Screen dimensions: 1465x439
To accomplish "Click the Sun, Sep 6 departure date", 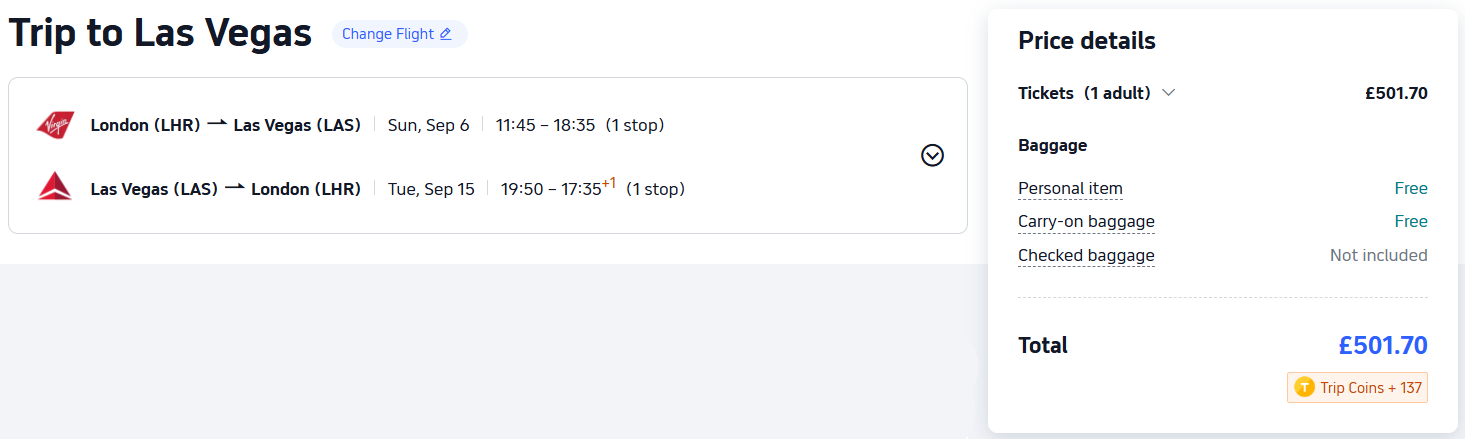I will [428, 125].
